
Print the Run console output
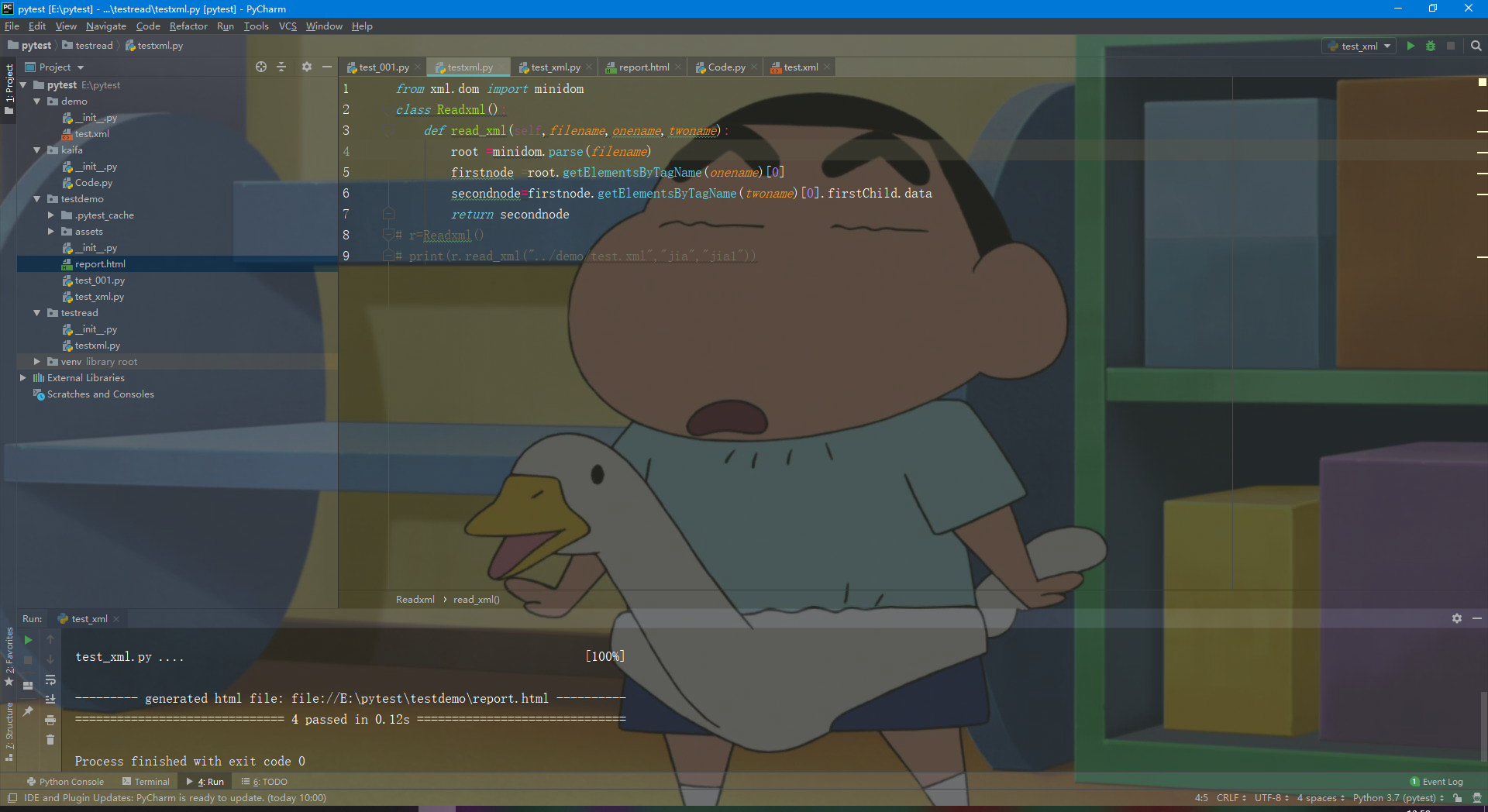click(x=50, y=720)
